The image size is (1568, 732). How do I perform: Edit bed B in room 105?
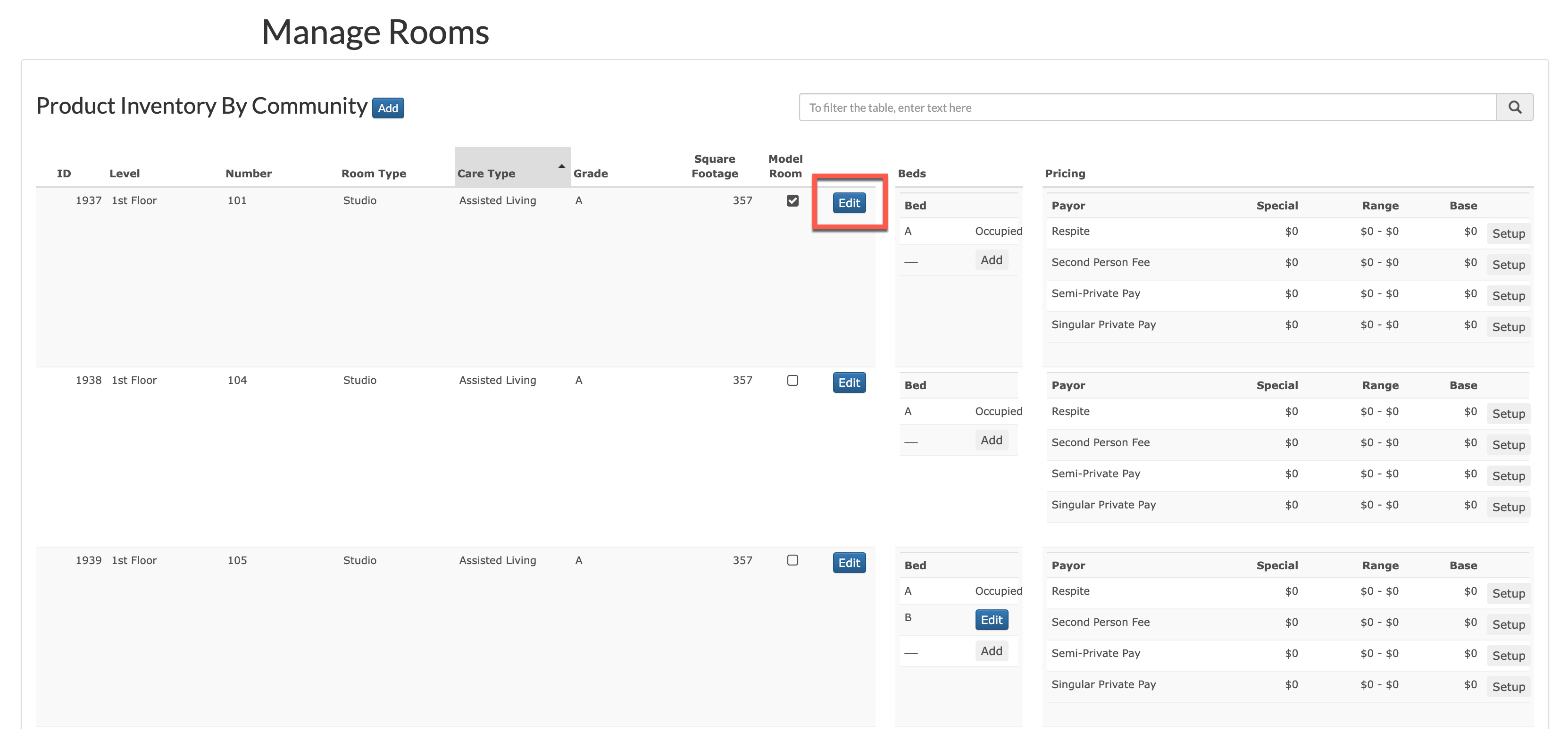991,619
